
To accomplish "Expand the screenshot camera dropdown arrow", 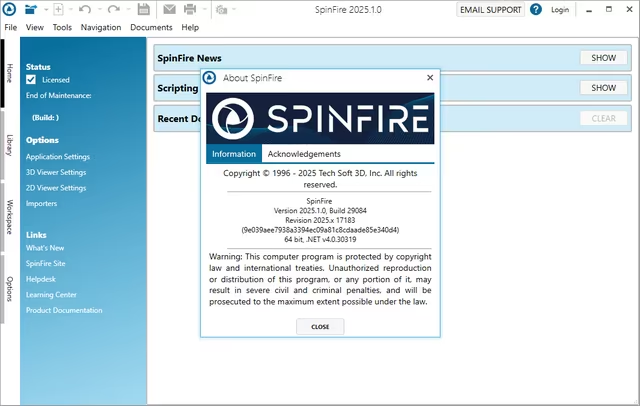I will [x=234, y=9].
